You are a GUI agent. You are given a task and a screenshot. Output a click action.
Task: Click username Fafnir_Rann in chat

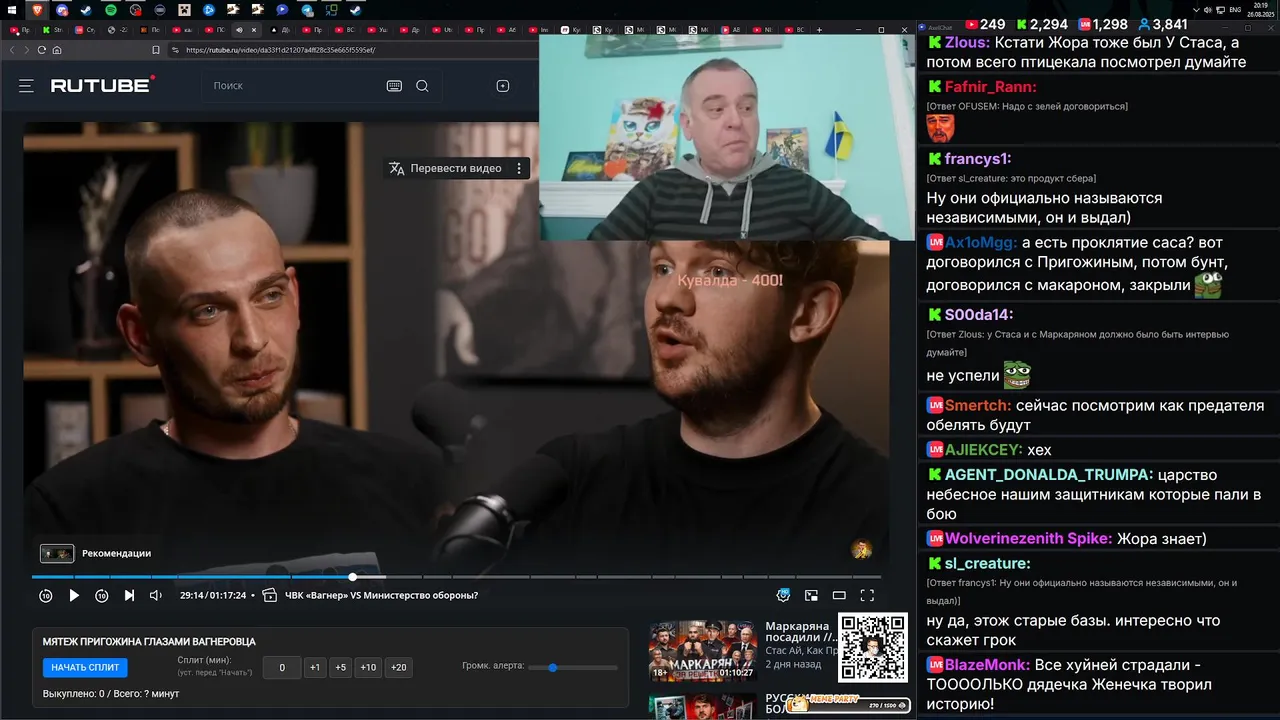point(991,87)
